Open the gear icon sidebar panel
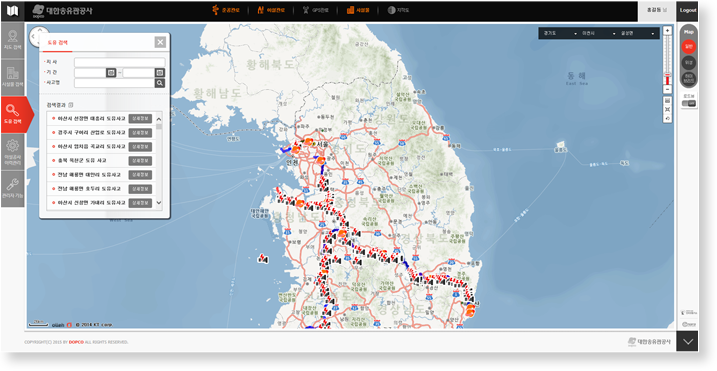 point(12,151)
